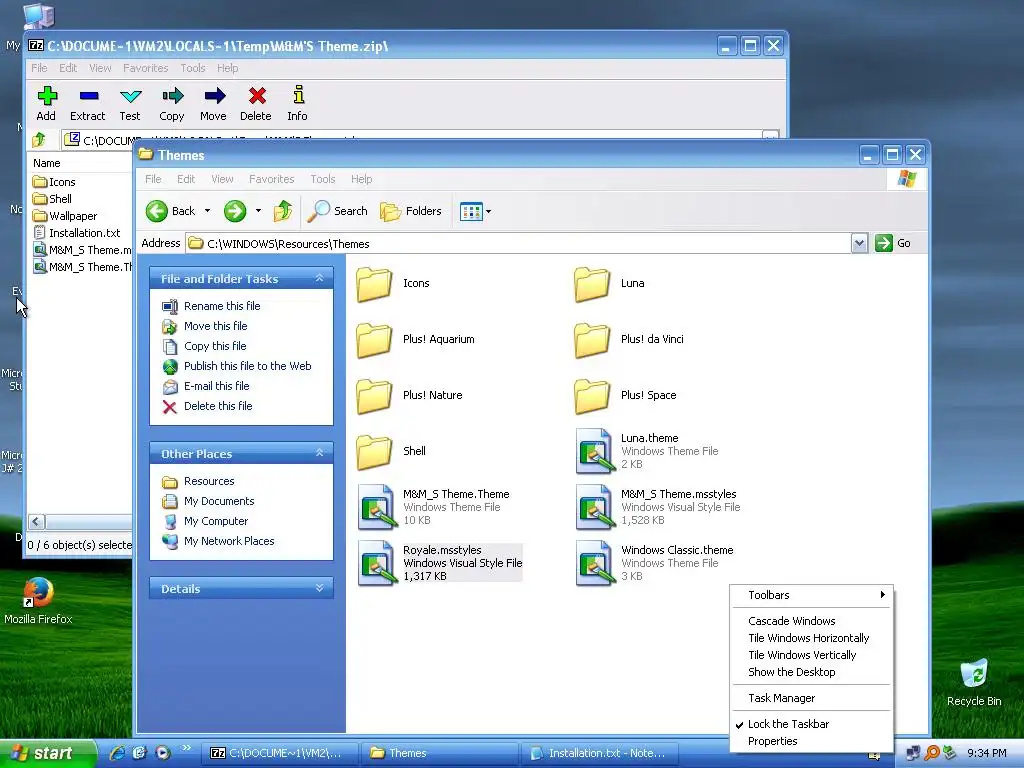Click the Themes address bar field

pos(519,244)
